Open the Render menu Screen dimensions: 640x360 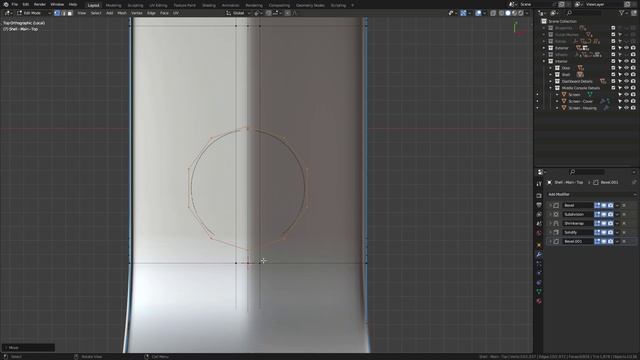point(40,4)
